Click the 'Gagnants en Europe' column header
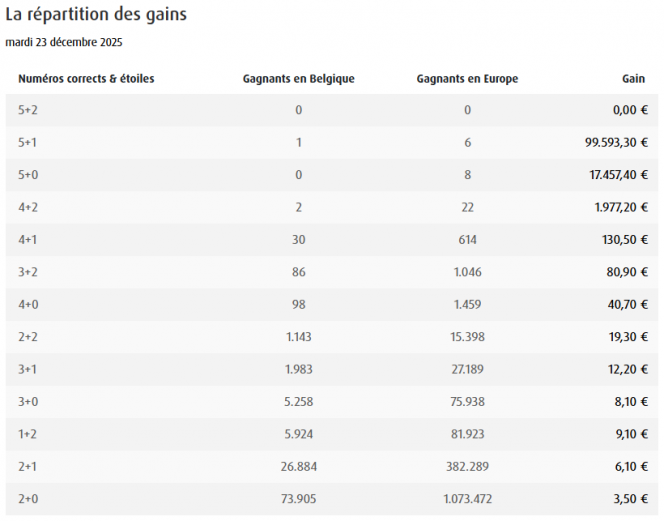The width and height of the screenshot is (664, 521). pyautogui.click(x=467, y=78)
